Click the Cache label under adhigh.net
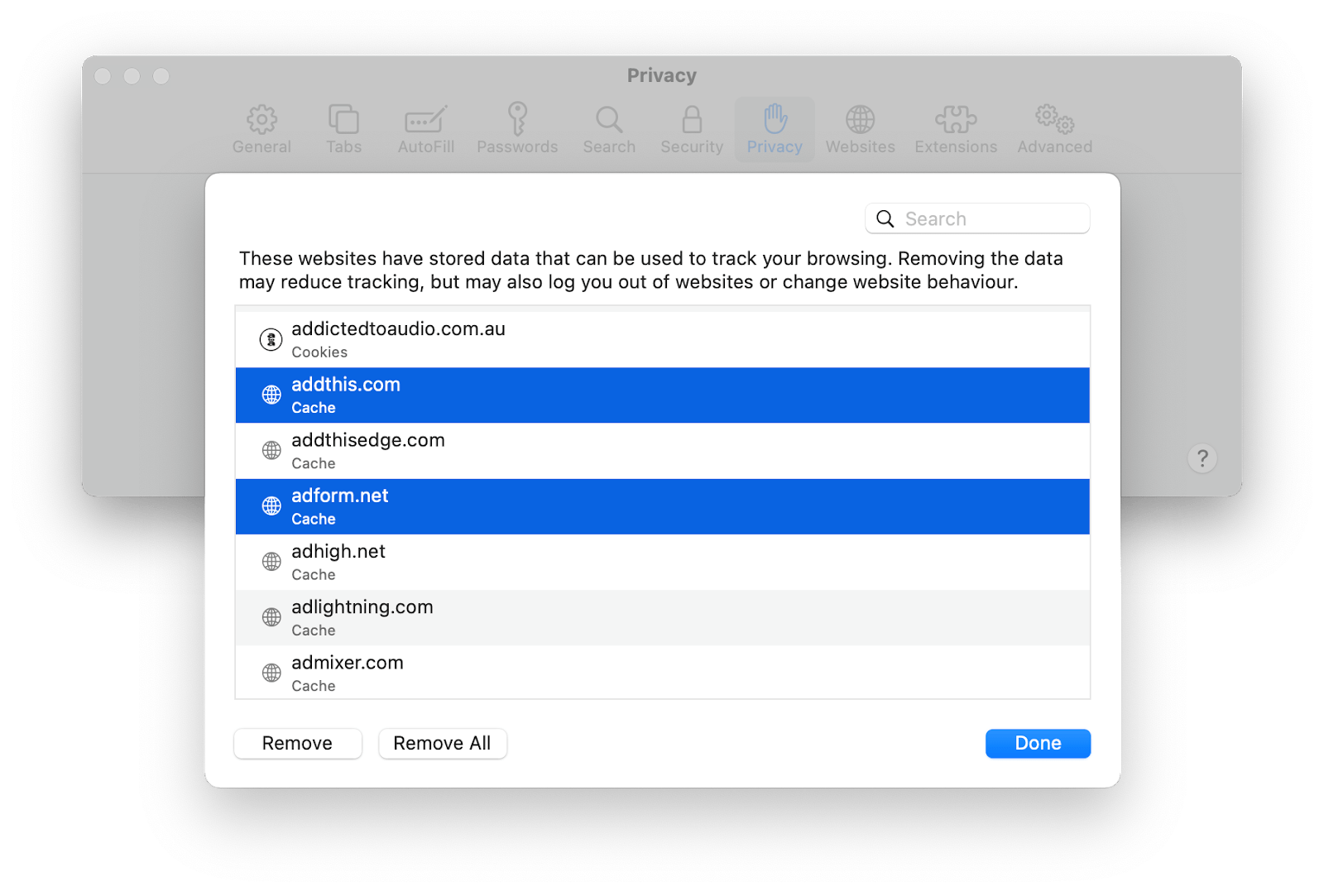This screenshot has height=896, width=1324. click(x=314, y=575)
